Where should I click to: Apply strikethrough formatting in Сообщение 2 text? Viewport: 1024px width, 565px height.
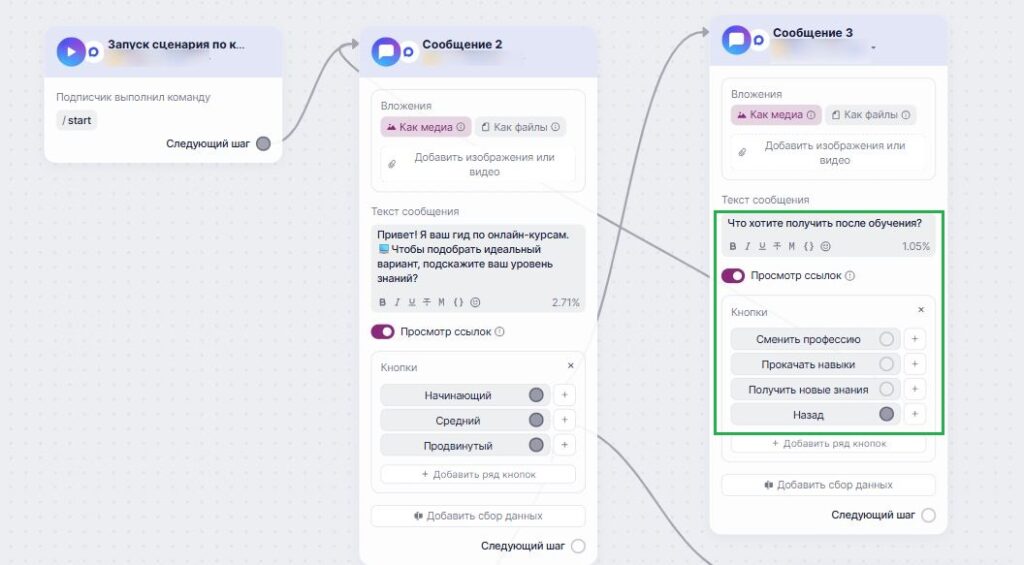426,302
